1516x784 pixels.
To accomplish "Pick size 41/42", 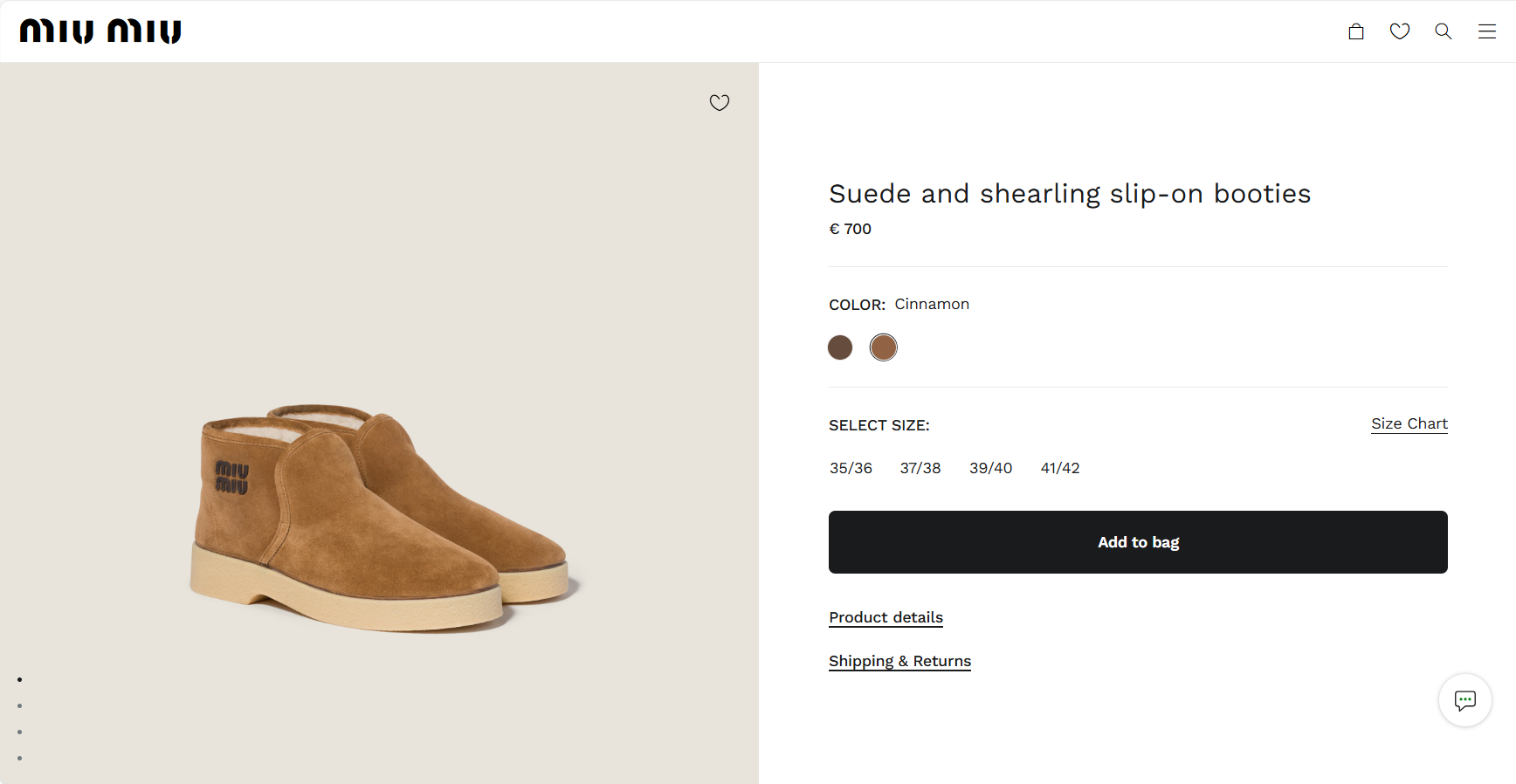I will (x=1060, y=468).
